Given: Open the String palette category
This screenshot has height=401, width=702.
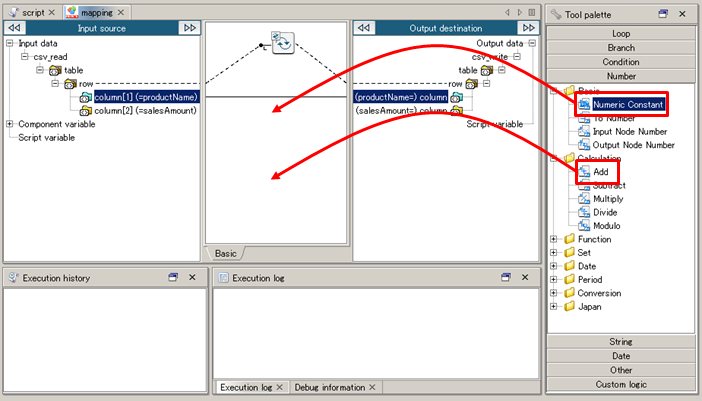Looking at the screenshot, I should click(x=621, y=342).
